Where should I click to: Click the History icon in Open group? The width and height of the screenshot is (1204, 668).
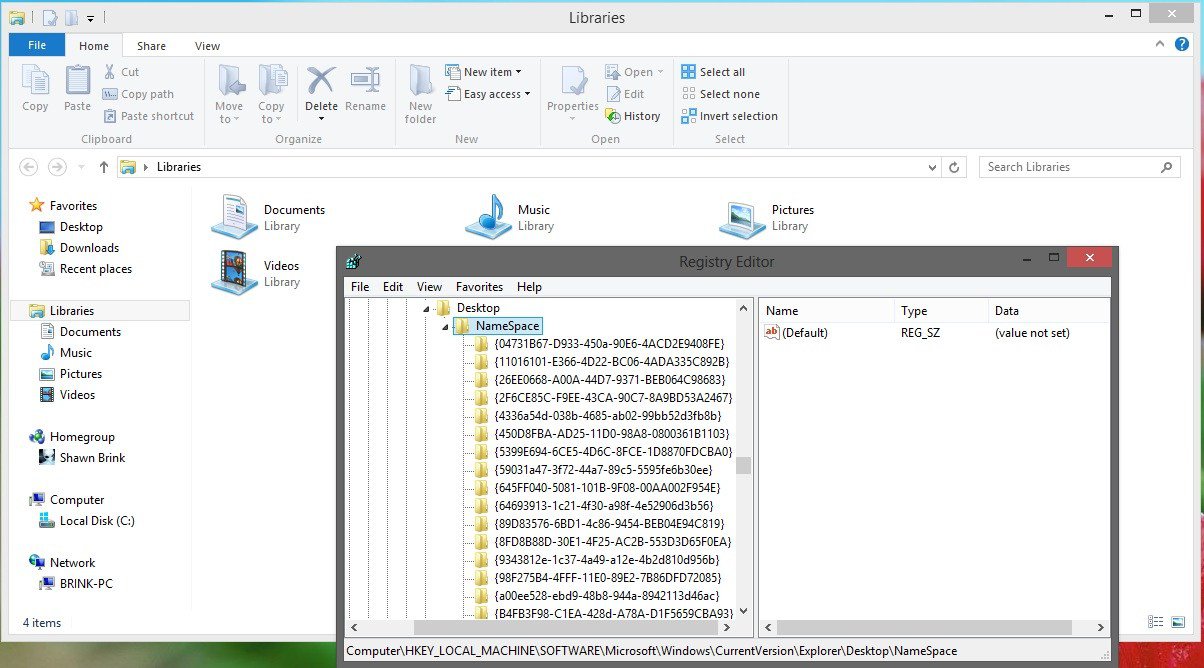point(632,116)
